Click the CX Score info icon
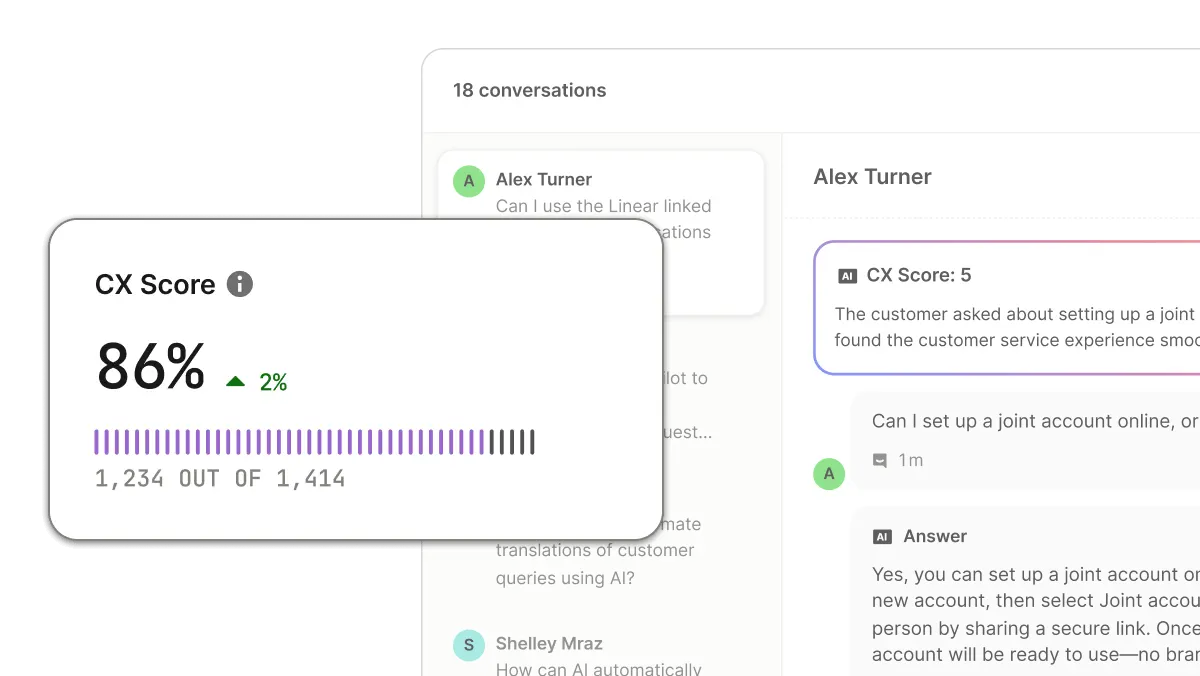Screen dimensions: 1200x676 240,284
